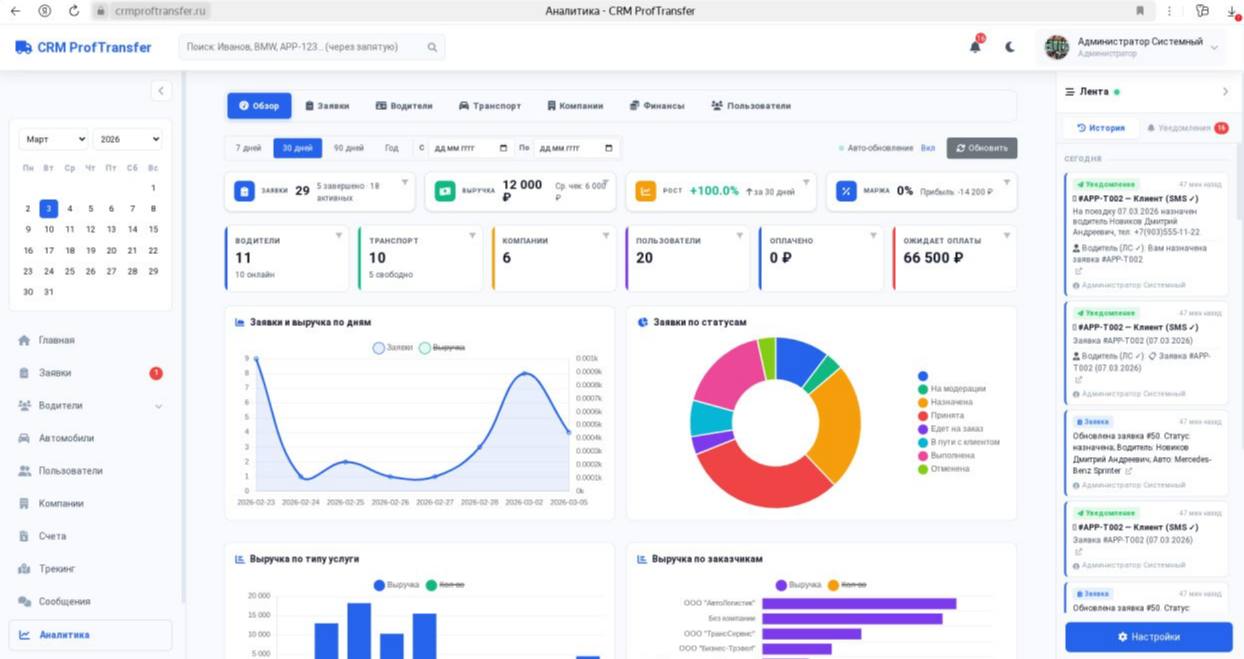Click the Обновить refresh button
Screen dimensions: 1244x659
coord(981,147)
